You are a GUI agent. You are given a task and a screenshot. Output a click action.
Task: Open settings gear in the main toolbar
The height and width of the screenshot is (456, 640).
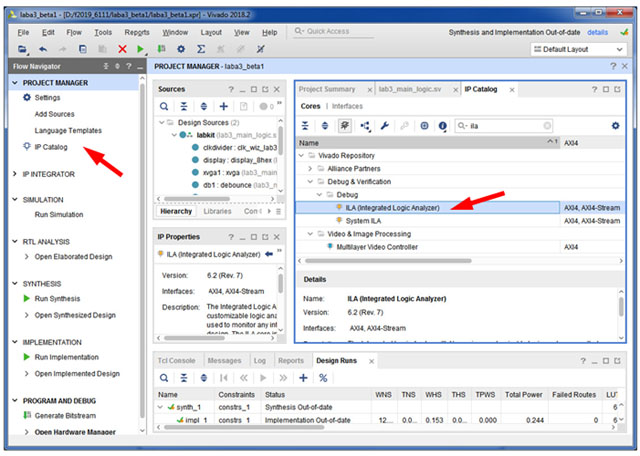point(181,49)
